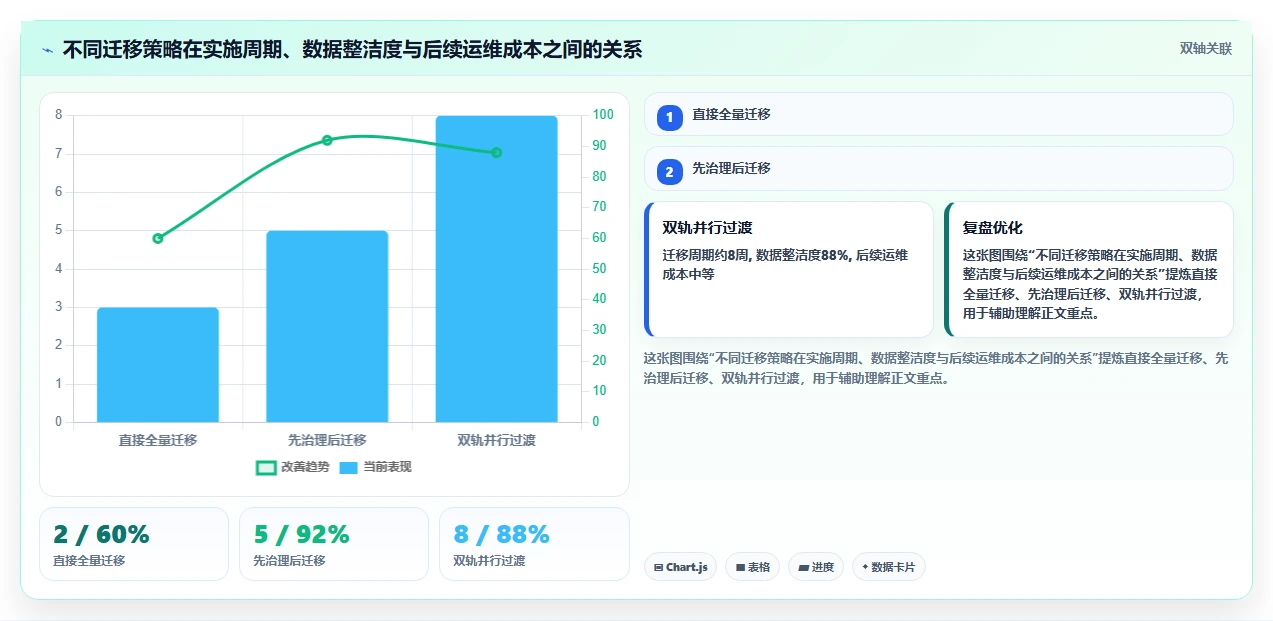Select the 2 / 60% stat card
Screen dimensions: 1273x621
pyautogui.click(x=134, y=544)
